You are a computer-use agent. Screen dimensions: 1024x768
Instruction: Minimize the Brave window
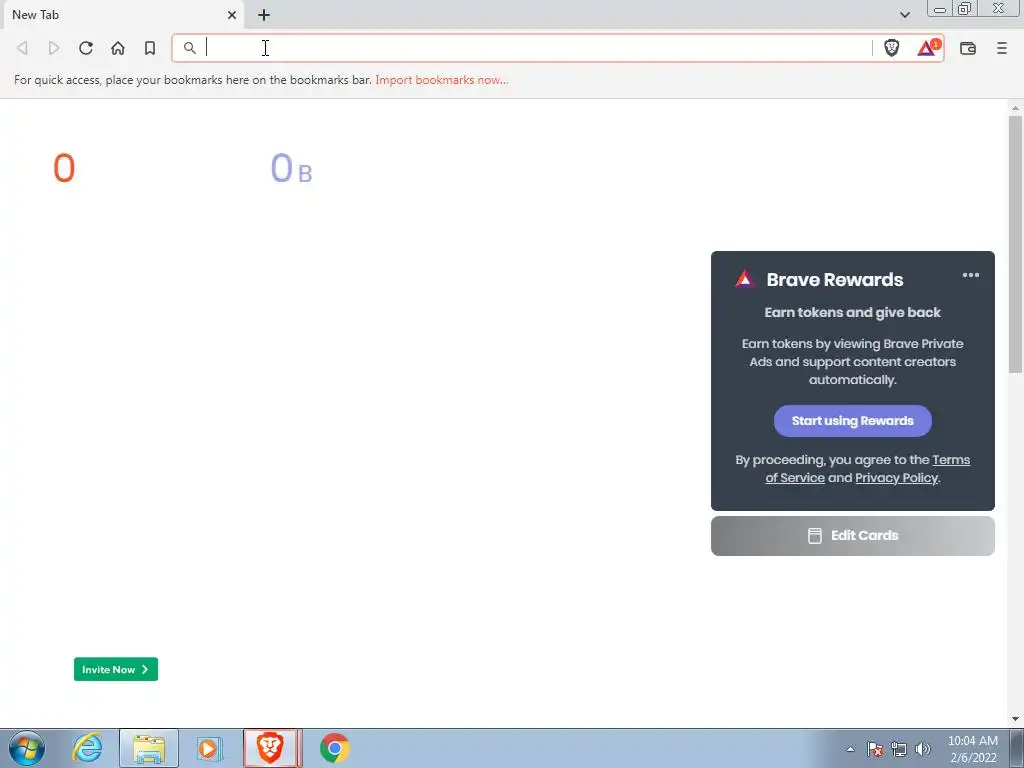[x=940, y=9]
